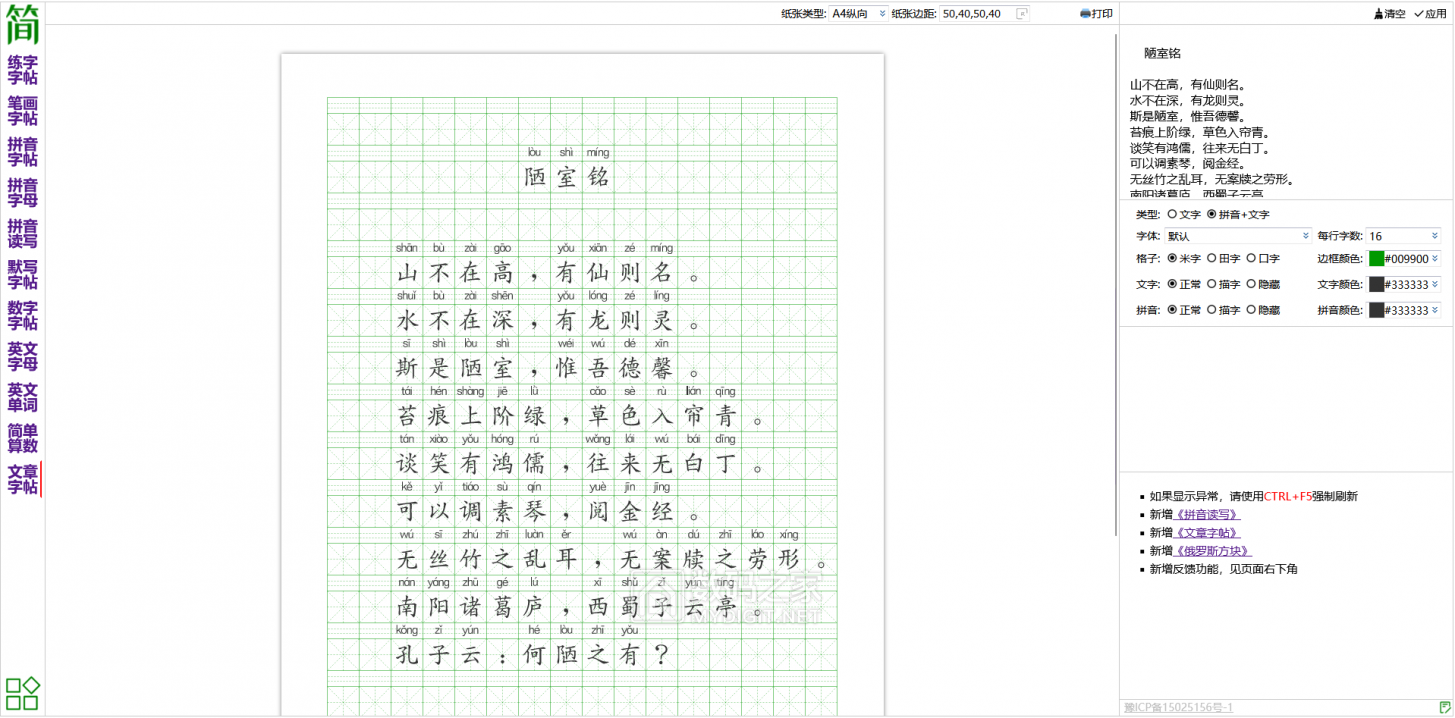Open 英文单词 from the sidebar
This screenshot has height=718, width=1455.
coord(23,398)
